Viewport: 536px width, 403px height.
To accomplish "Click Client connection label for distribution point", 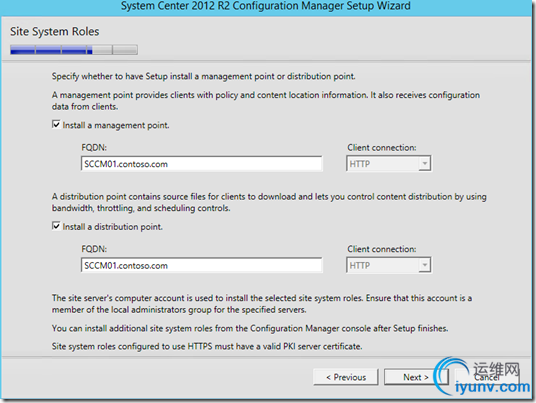I will [x=382, y=249].
